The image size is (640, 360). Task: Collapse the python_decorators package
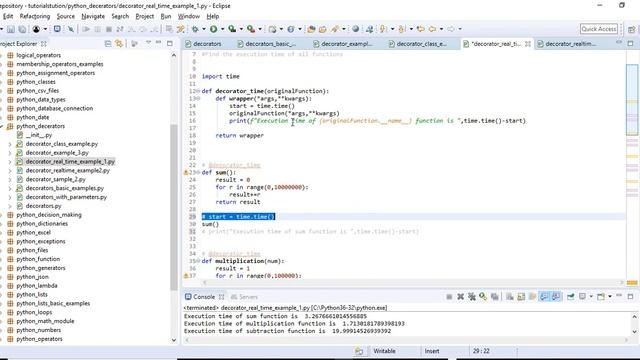click(2, 127)
